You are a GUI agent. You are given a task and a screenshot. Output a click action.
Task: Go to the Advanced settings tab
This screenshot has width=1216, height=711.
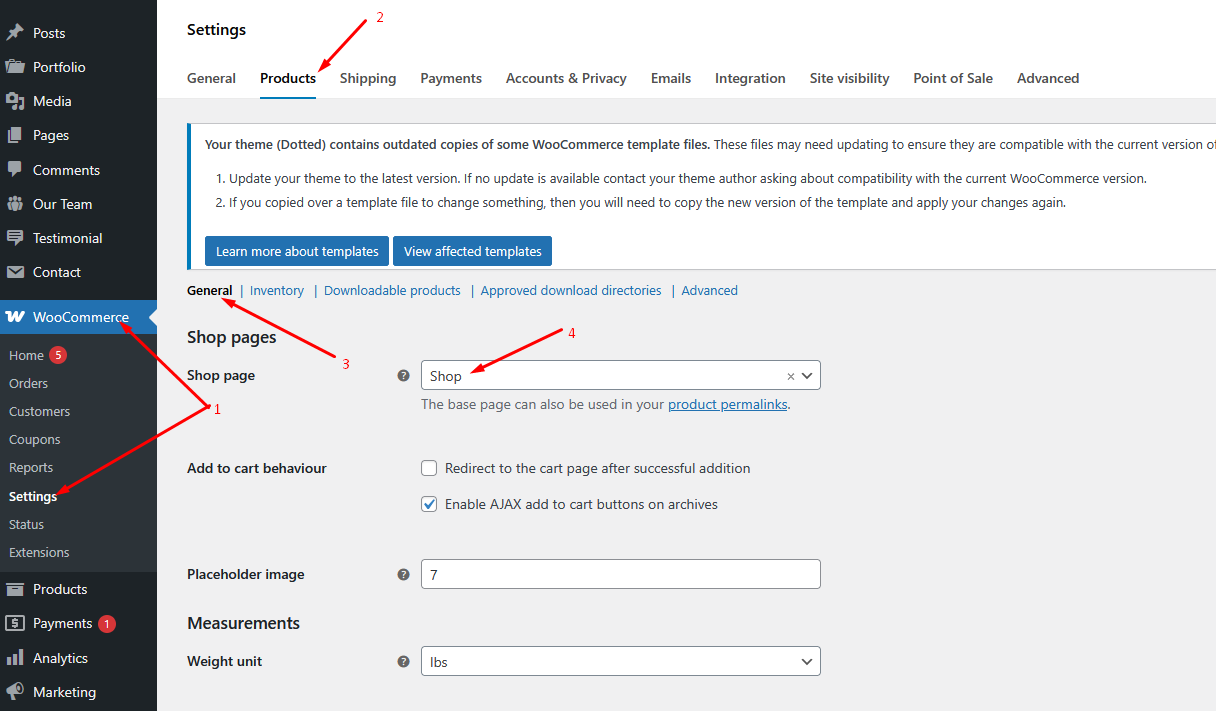pyautogui.click(x=1048, y=78)
